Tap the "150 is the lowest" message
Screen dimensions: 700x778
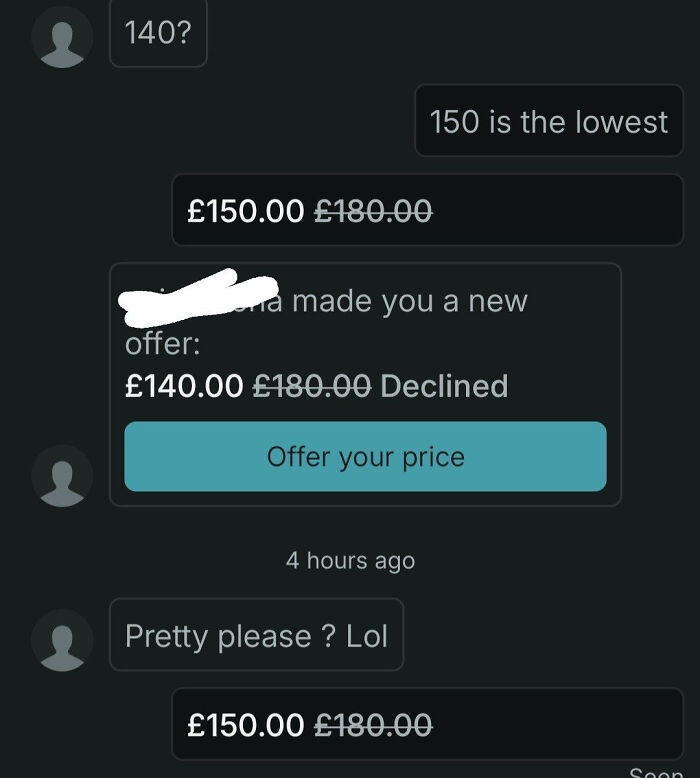[548, 122]
